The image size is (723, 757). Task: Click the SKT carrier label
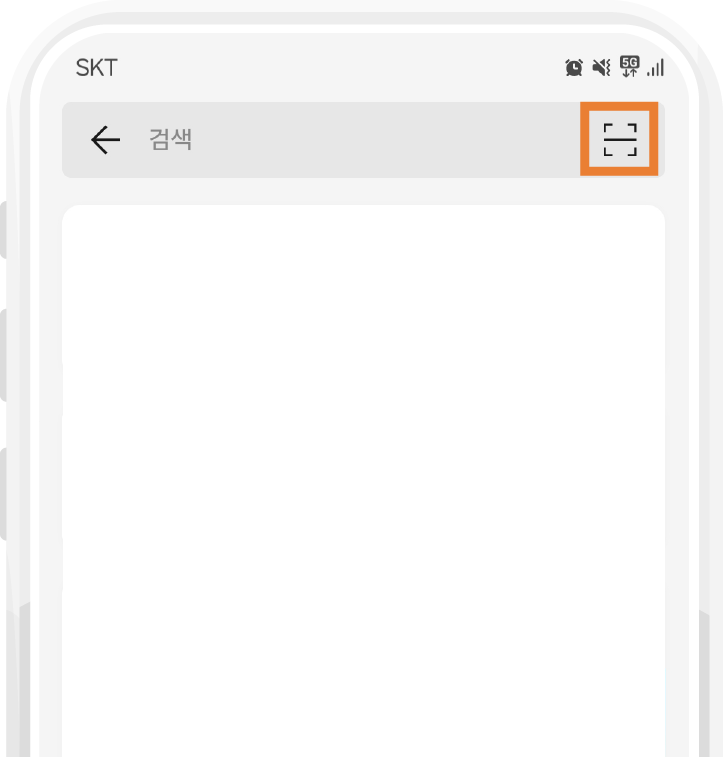[97, 68]
